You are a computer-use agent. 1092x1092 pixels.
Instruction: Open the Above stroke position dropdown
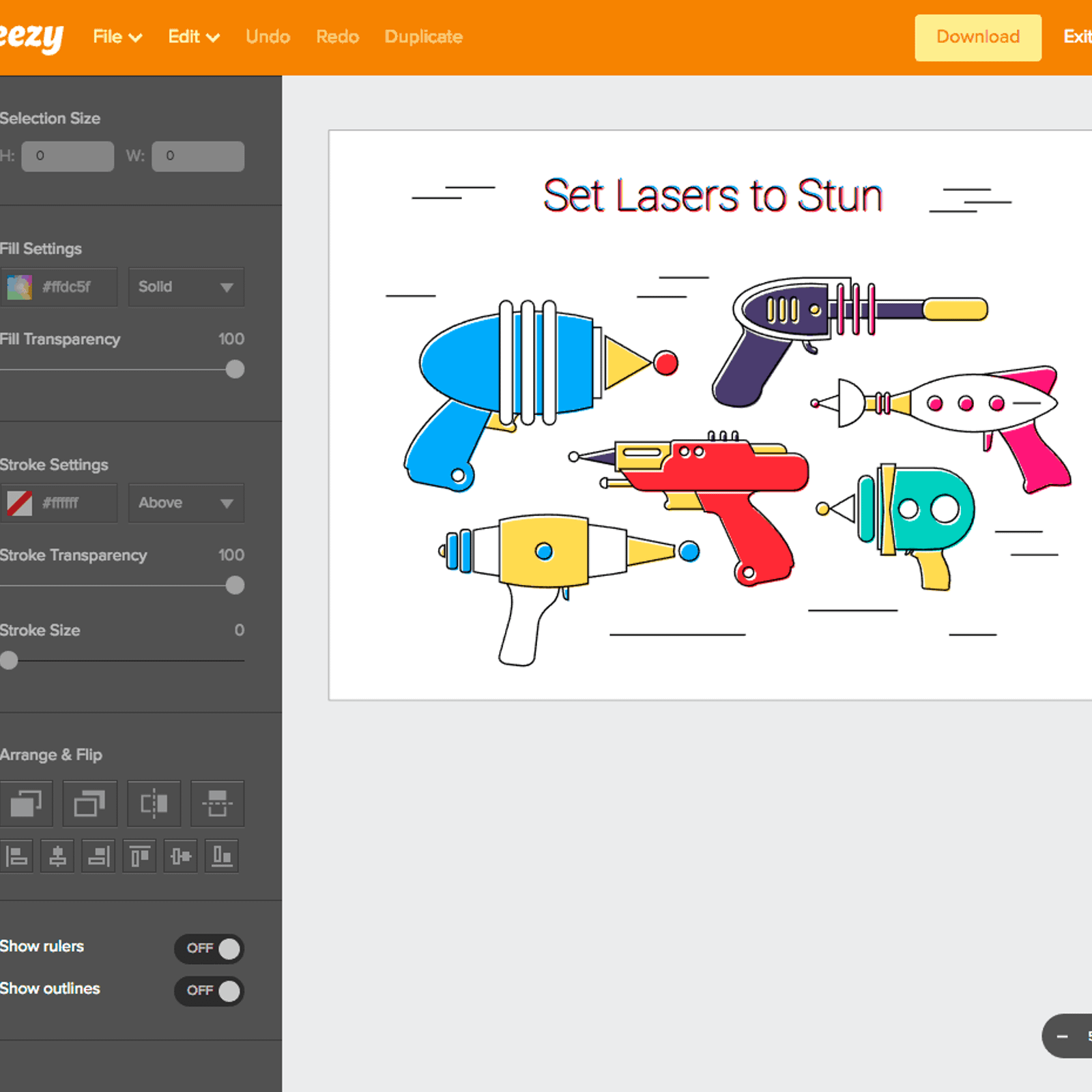pos(186,503)
